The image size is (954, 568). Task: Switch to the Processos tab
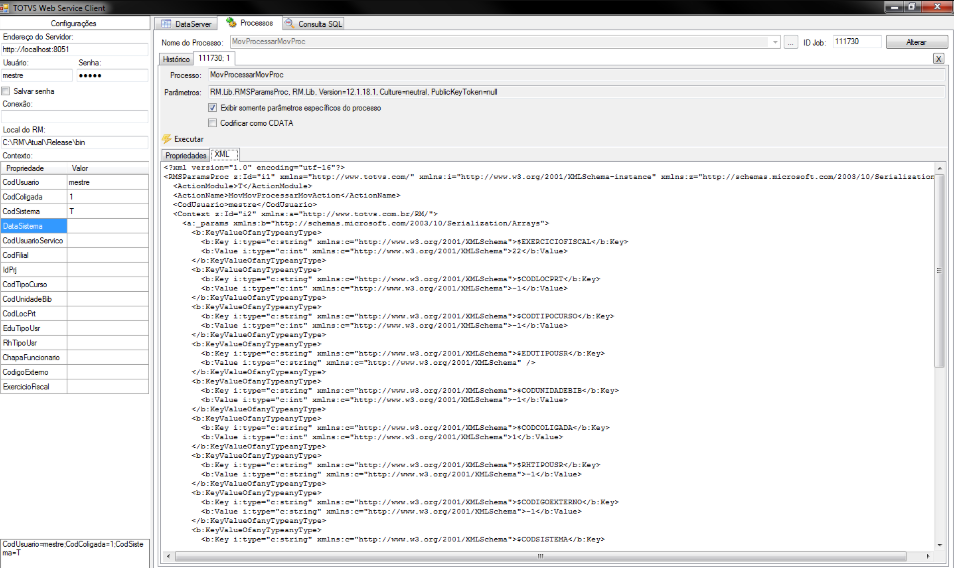[250, 23]
